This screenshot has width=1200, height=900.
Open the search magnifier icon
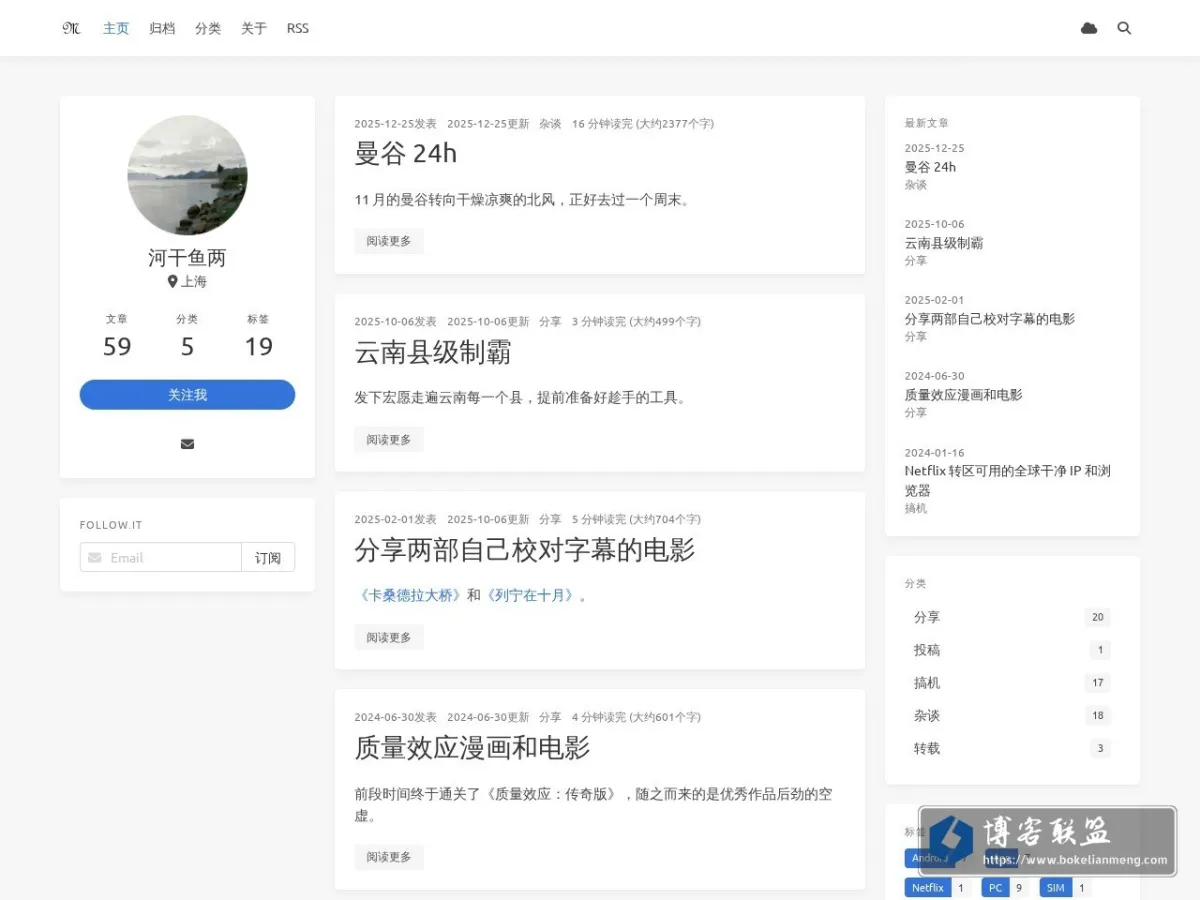pos(1124,28)
